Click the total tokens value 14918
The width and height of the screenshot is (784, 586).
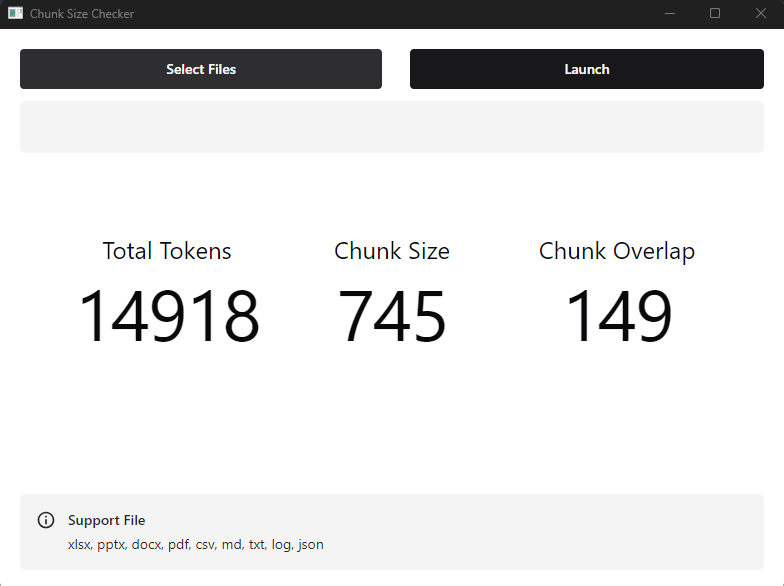pos(169,316)
